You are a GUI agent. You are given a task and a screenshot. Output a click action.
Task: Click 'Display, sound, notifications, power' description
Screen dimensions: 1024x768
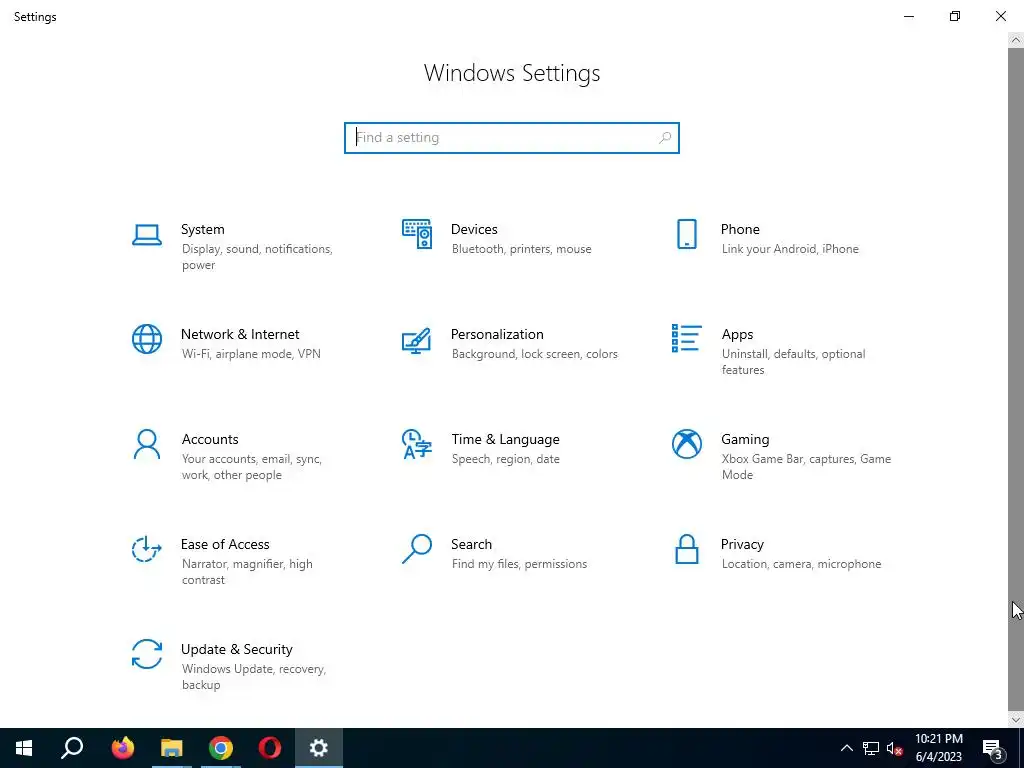click(x=257, y=257)
